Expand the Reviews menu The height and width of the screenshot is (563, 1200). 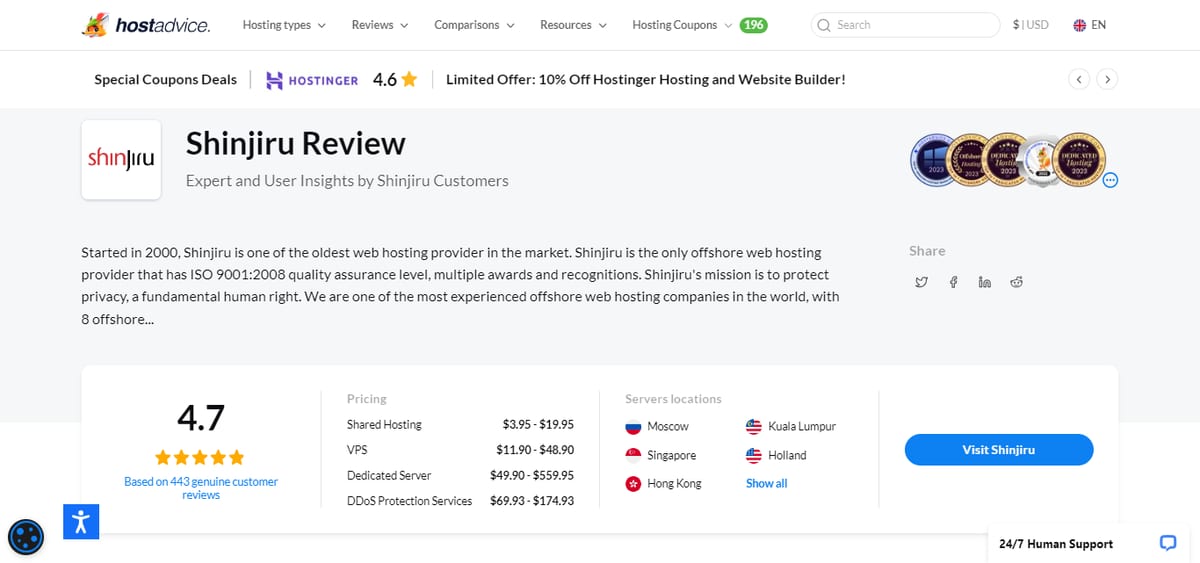point(380,25)
